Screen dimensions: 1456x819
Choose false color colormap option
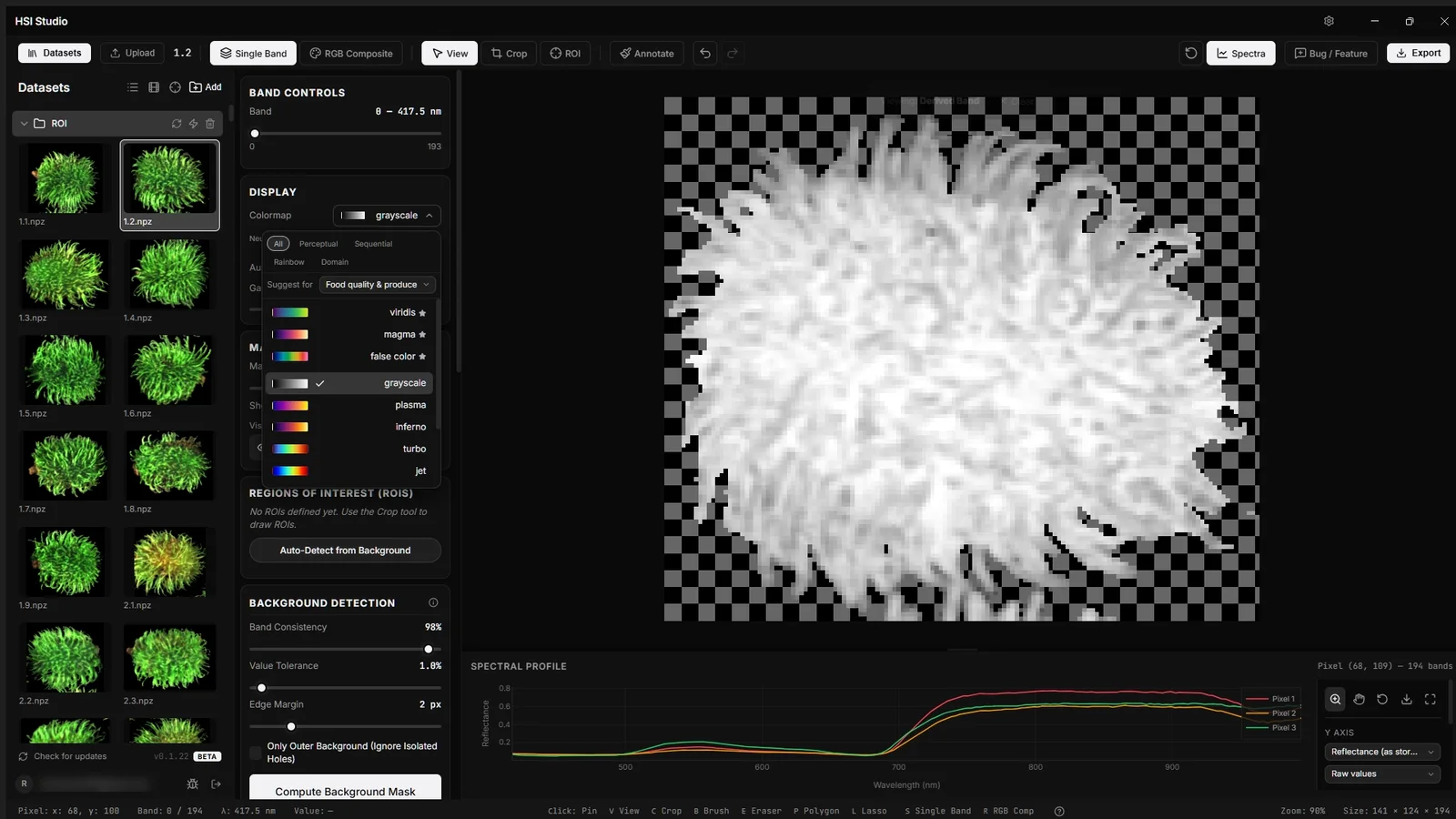(349, 357)
